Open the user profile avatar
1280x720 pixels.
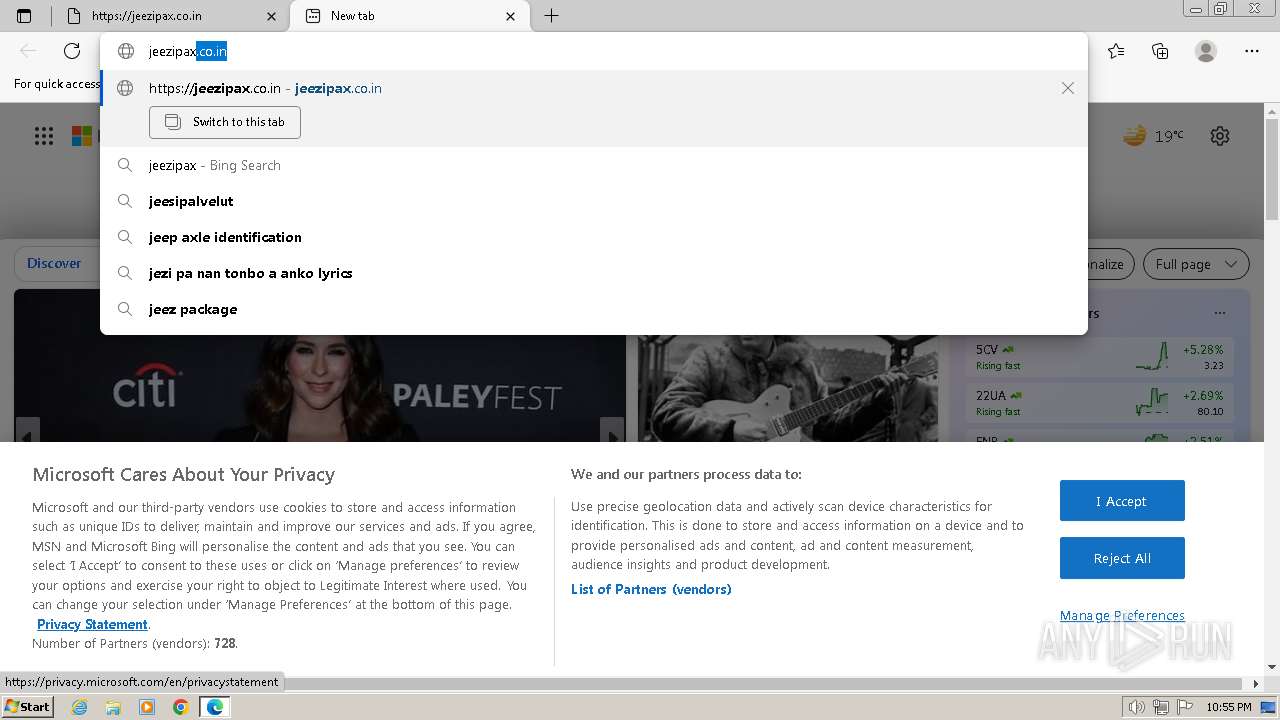tap(1206, 51)
